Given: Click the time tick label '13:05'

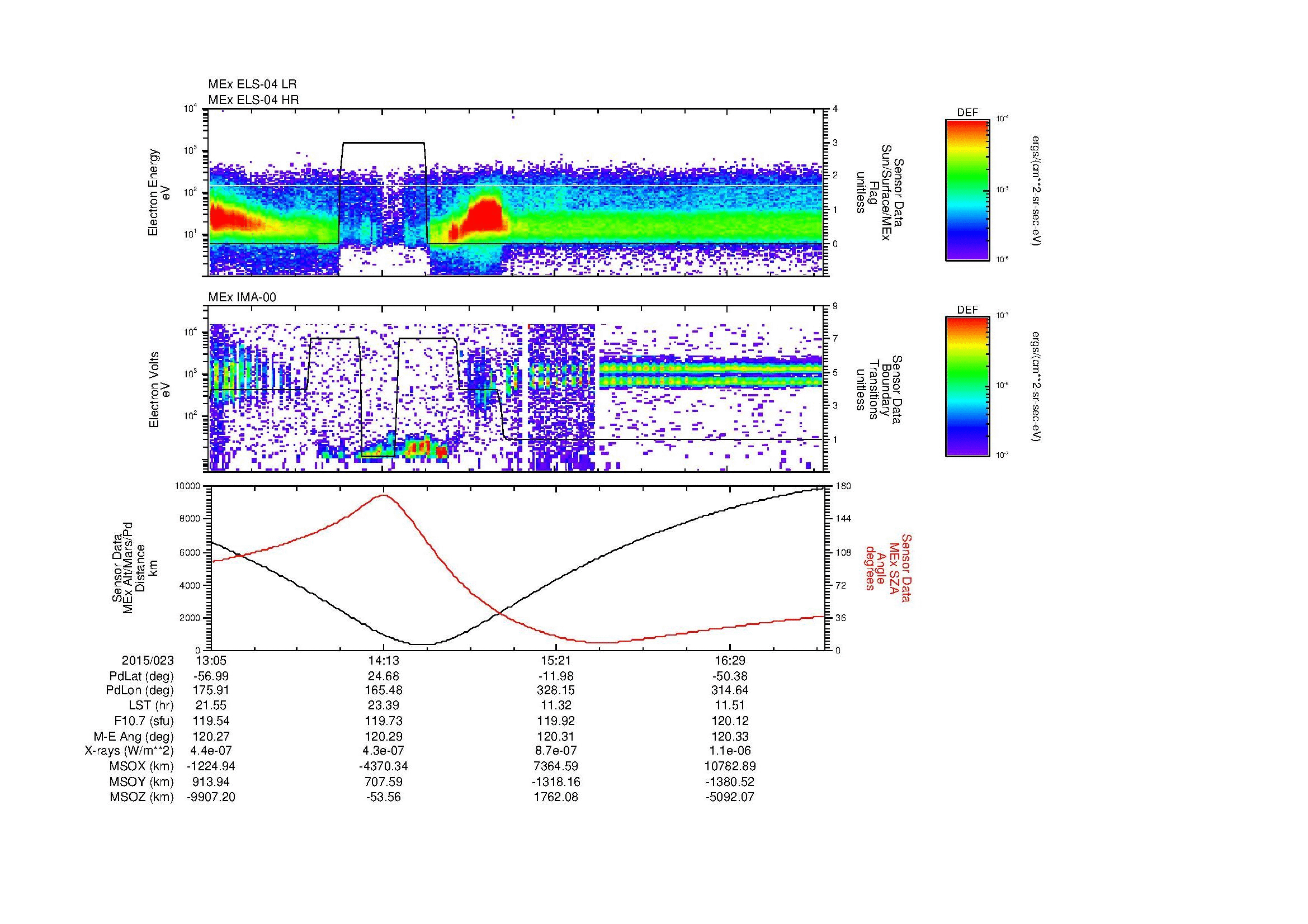Looking at the screenshot, I should [x=211, y=660].
